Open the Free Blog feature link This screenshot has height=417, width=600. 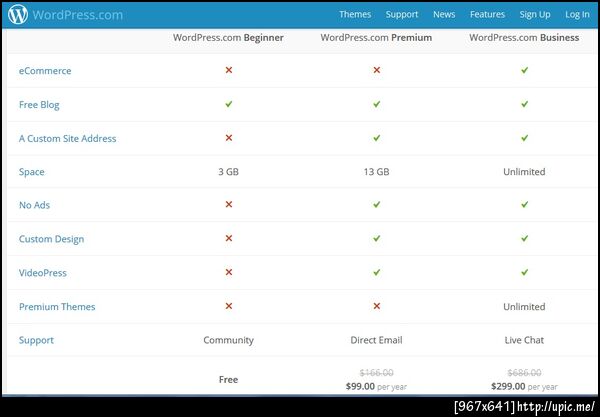[x=39, y=105]
